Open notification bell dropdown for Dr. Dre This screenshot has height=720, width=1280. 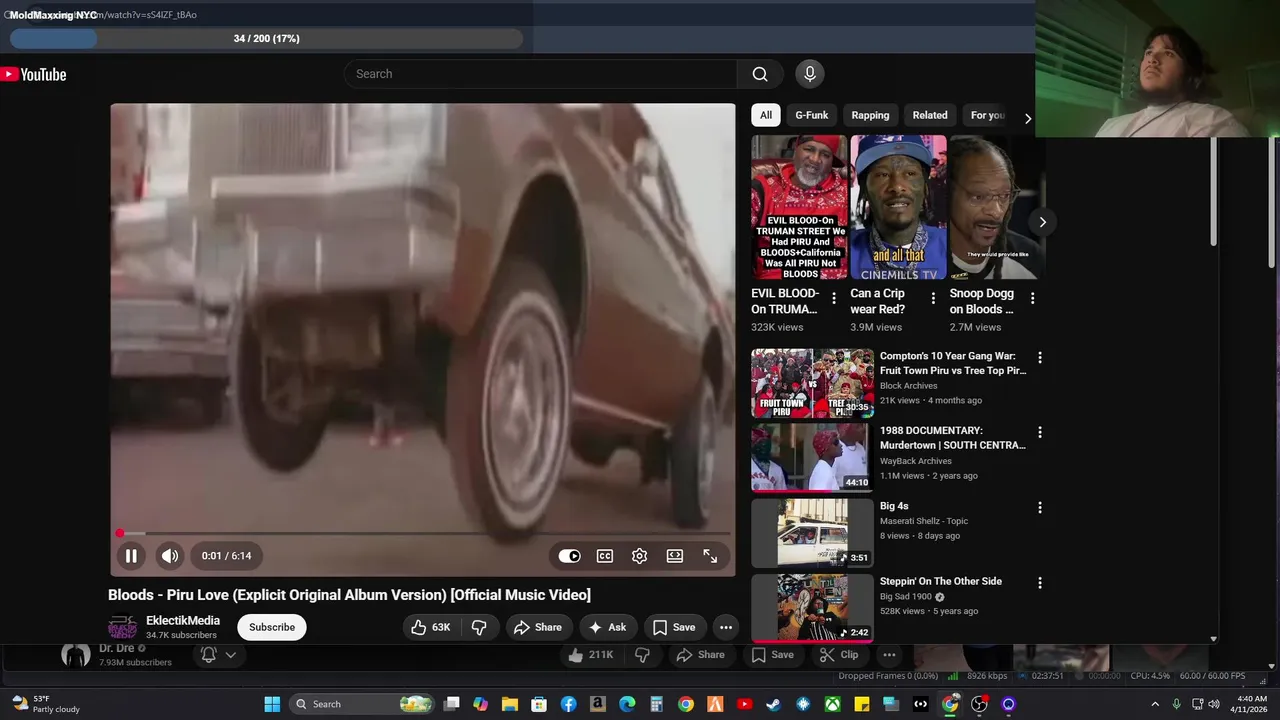[218, 655]
